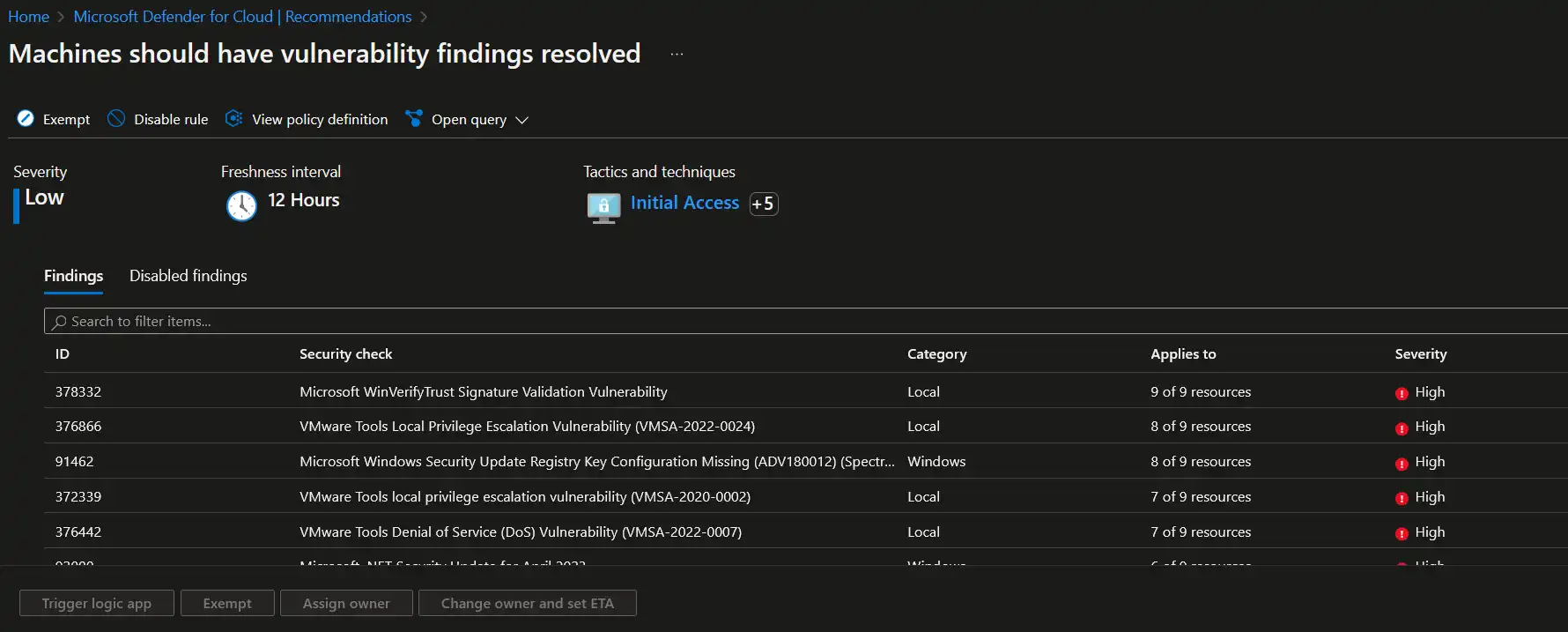This screenshot has height=632, width=1568.
Task: Click the Freshness interval clock icon
Action: tap(241, 205)
